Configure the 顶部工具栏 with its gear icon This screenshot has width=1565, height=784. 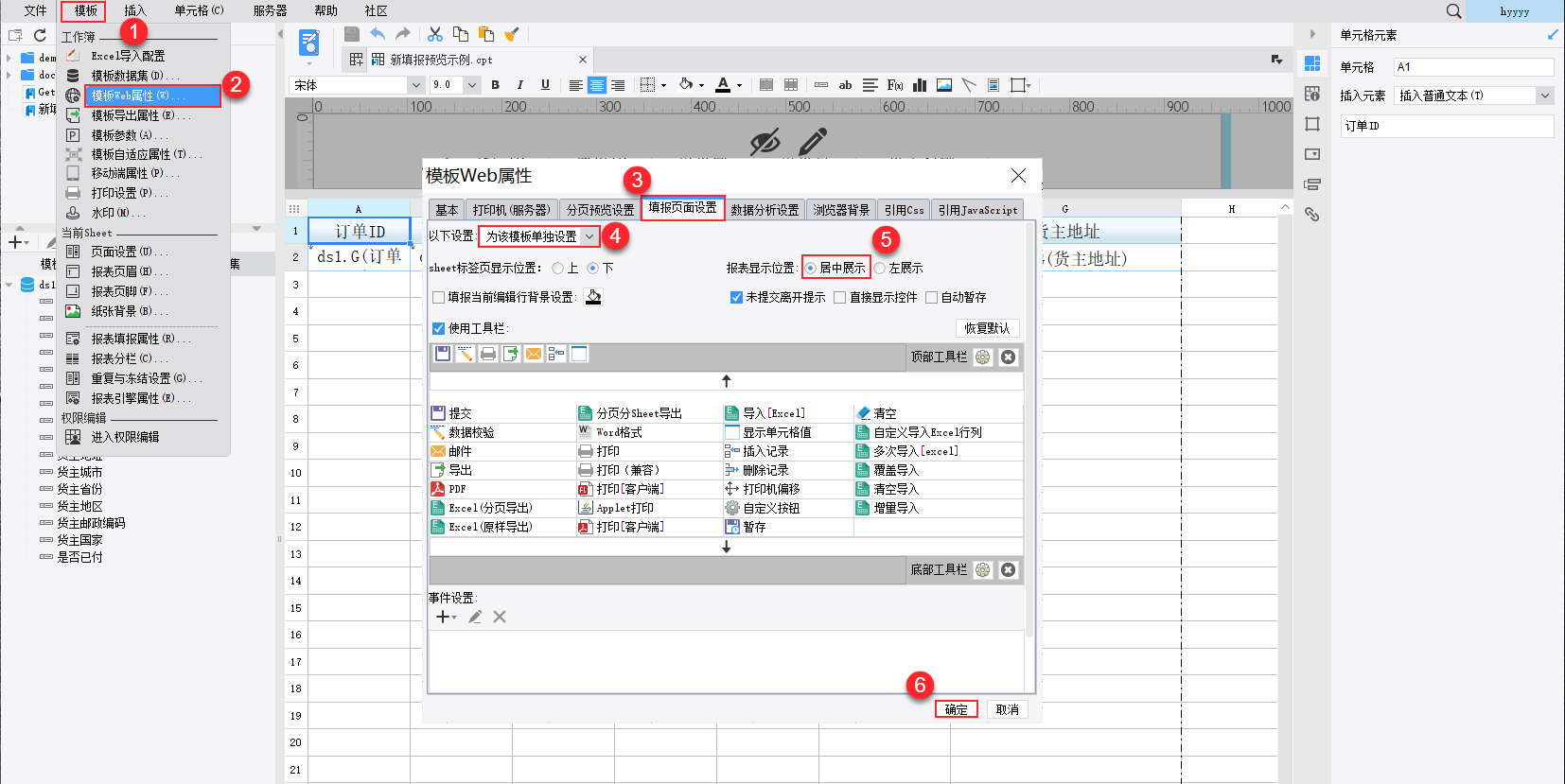click(983, 357)
